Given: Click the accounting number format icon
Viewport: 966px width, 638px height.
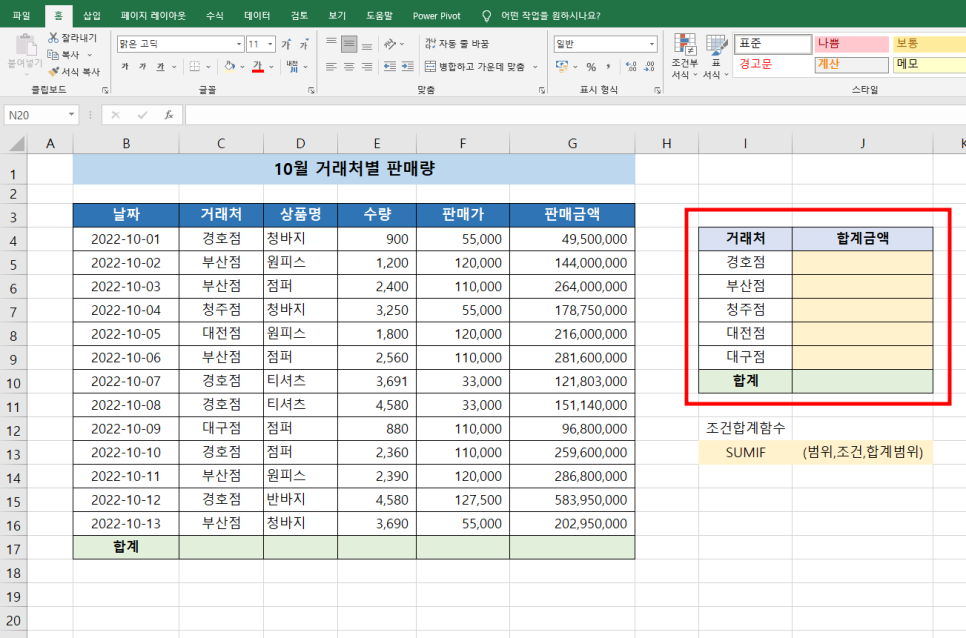Looking at the screenshot, I should click(562, 67).
